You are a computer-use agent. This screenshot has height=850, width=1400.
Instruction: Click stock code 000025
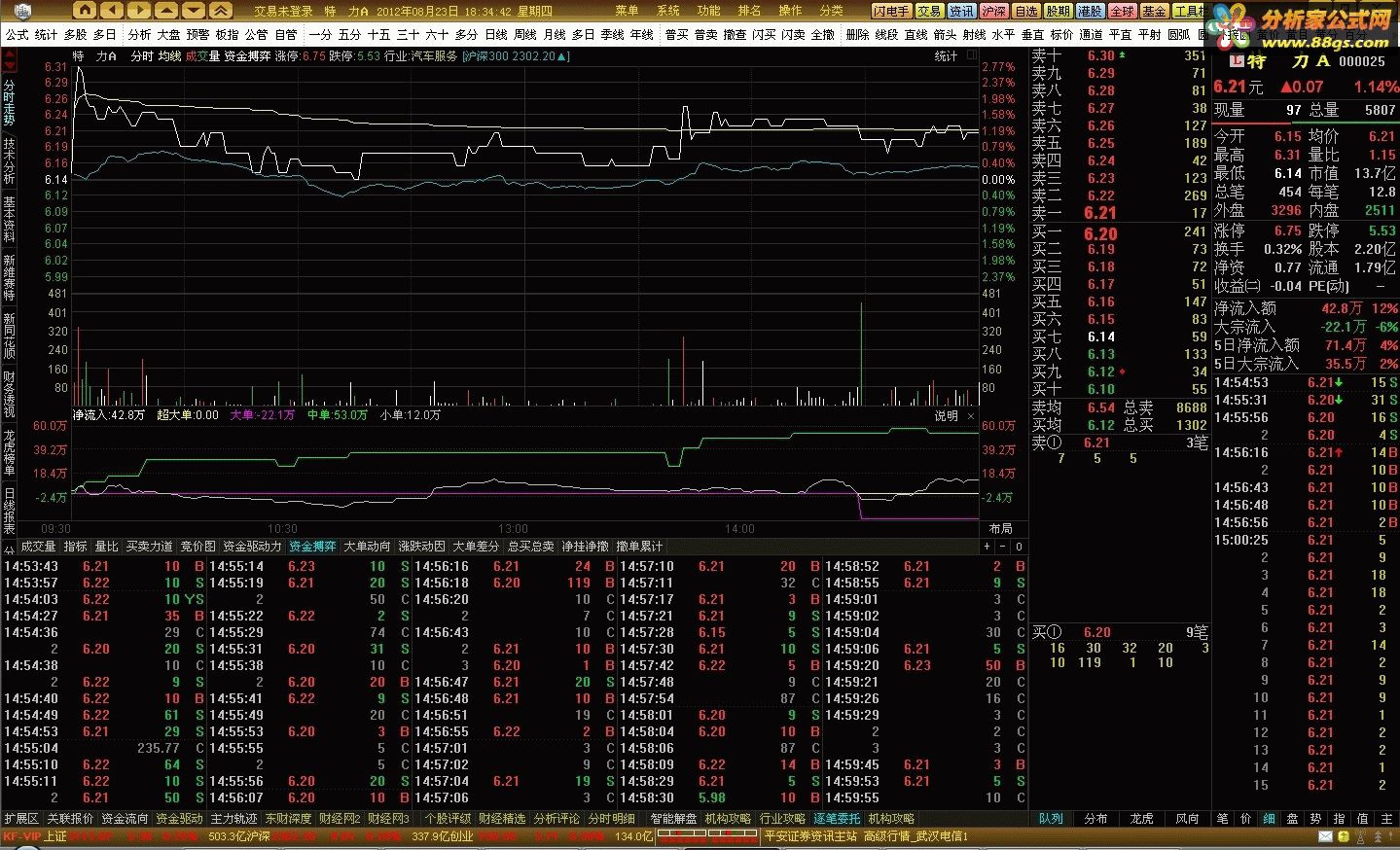[1362, 60]
